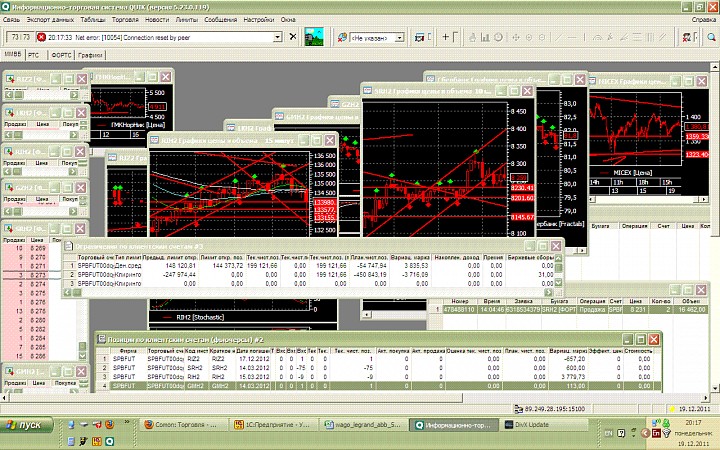The image size is (720, 450).
Task: Click the QUIK icon in the quick launch bar
Action: [109, 441]
